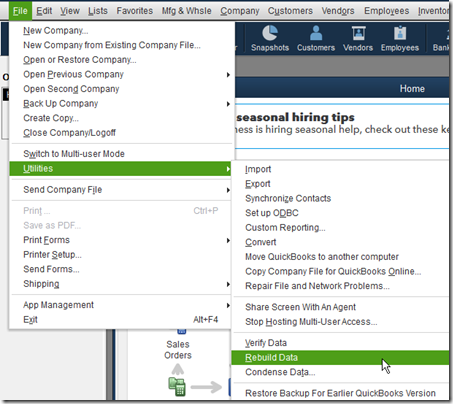Click the calculator-and-invoice icon below Sales Orders
Image resolution: width=453 pixels, height=404 pixels.
[177, 387]
